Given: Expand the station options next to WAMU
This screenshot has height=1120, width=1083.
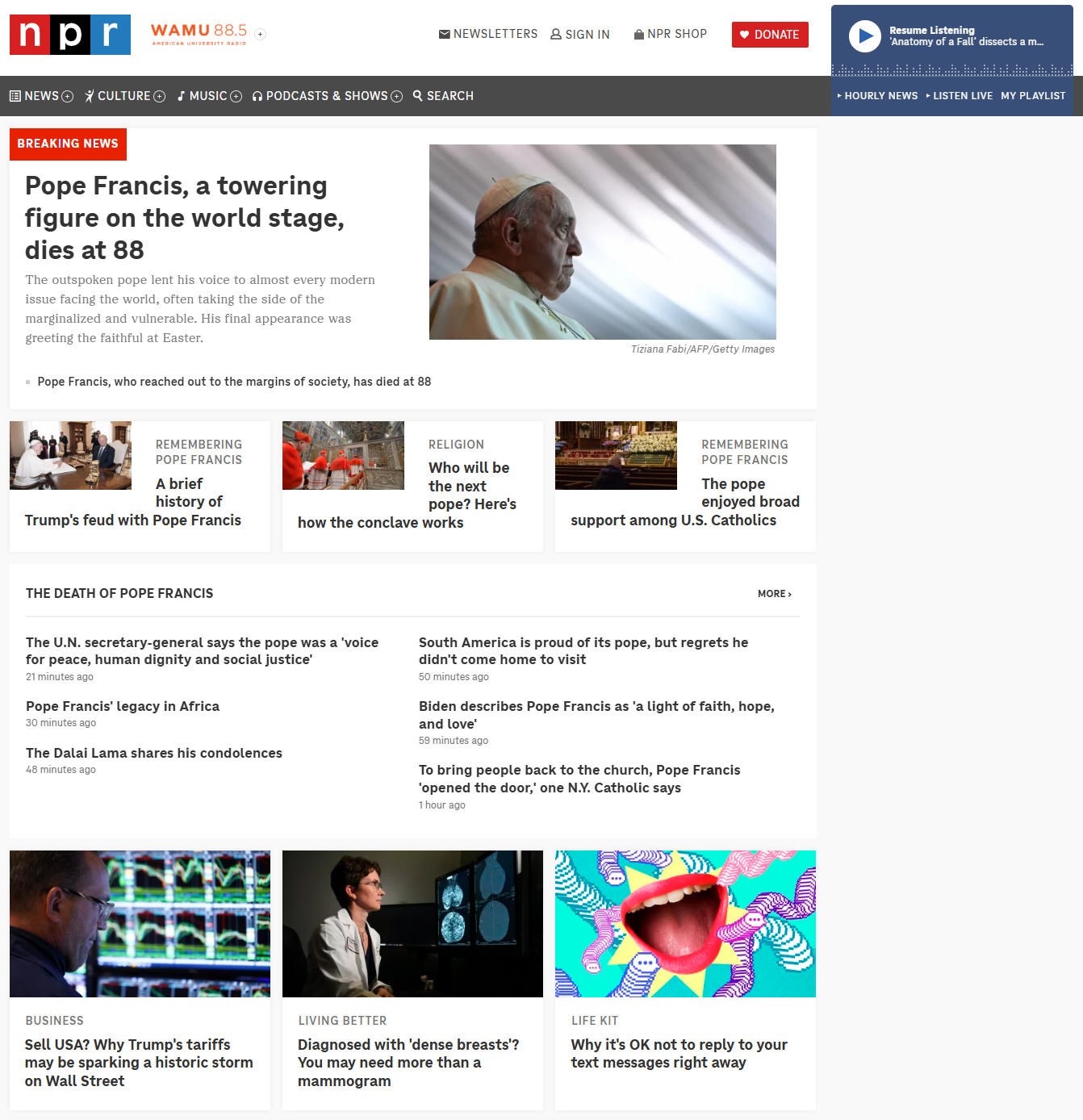Looking at the screenshot, I should point(260,34).
